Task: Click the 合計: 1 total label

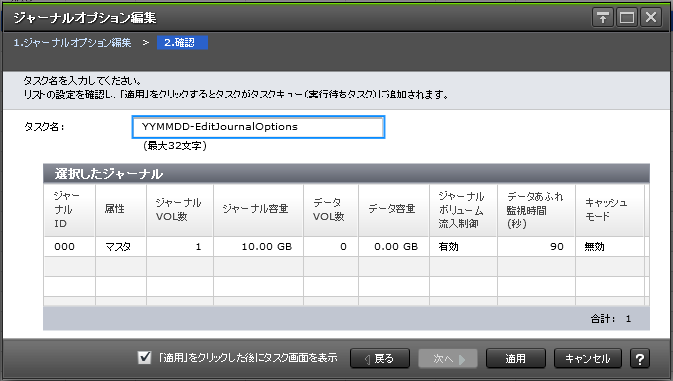Action: [610, 319]
